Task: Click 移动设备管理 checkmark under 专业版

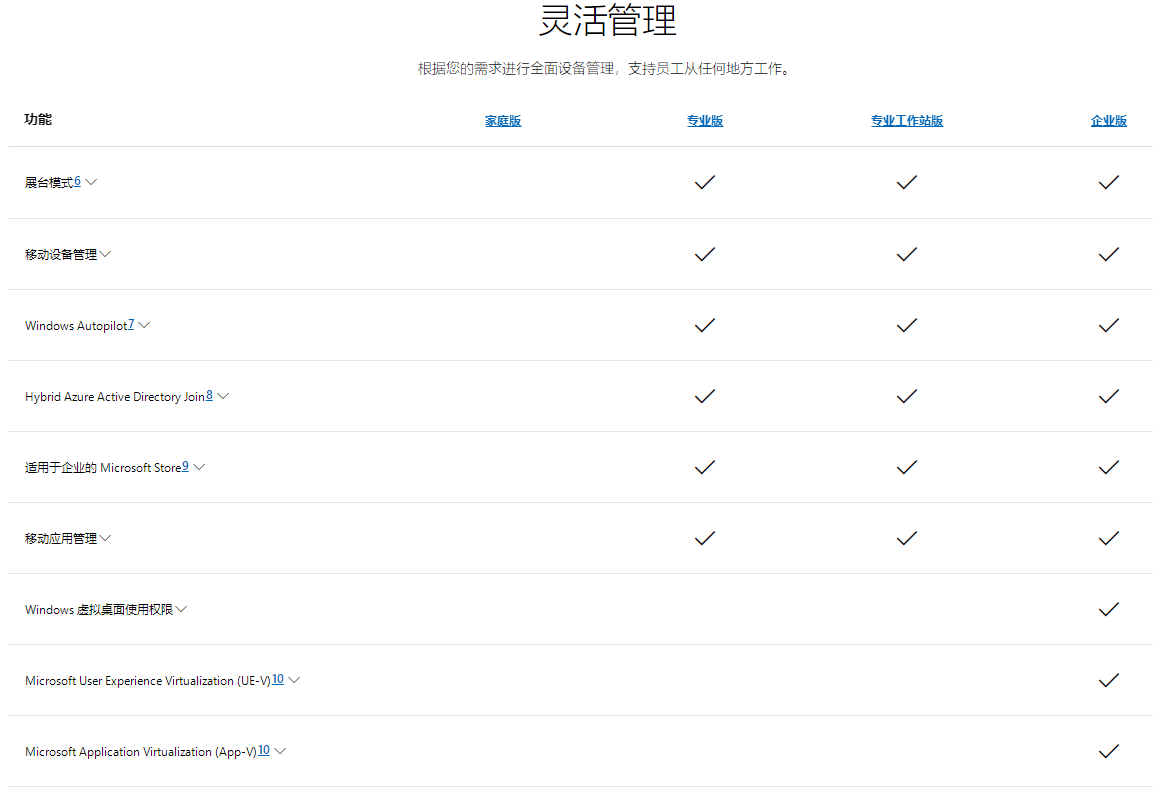Action: pyautogui.click(x=705, y=254)
